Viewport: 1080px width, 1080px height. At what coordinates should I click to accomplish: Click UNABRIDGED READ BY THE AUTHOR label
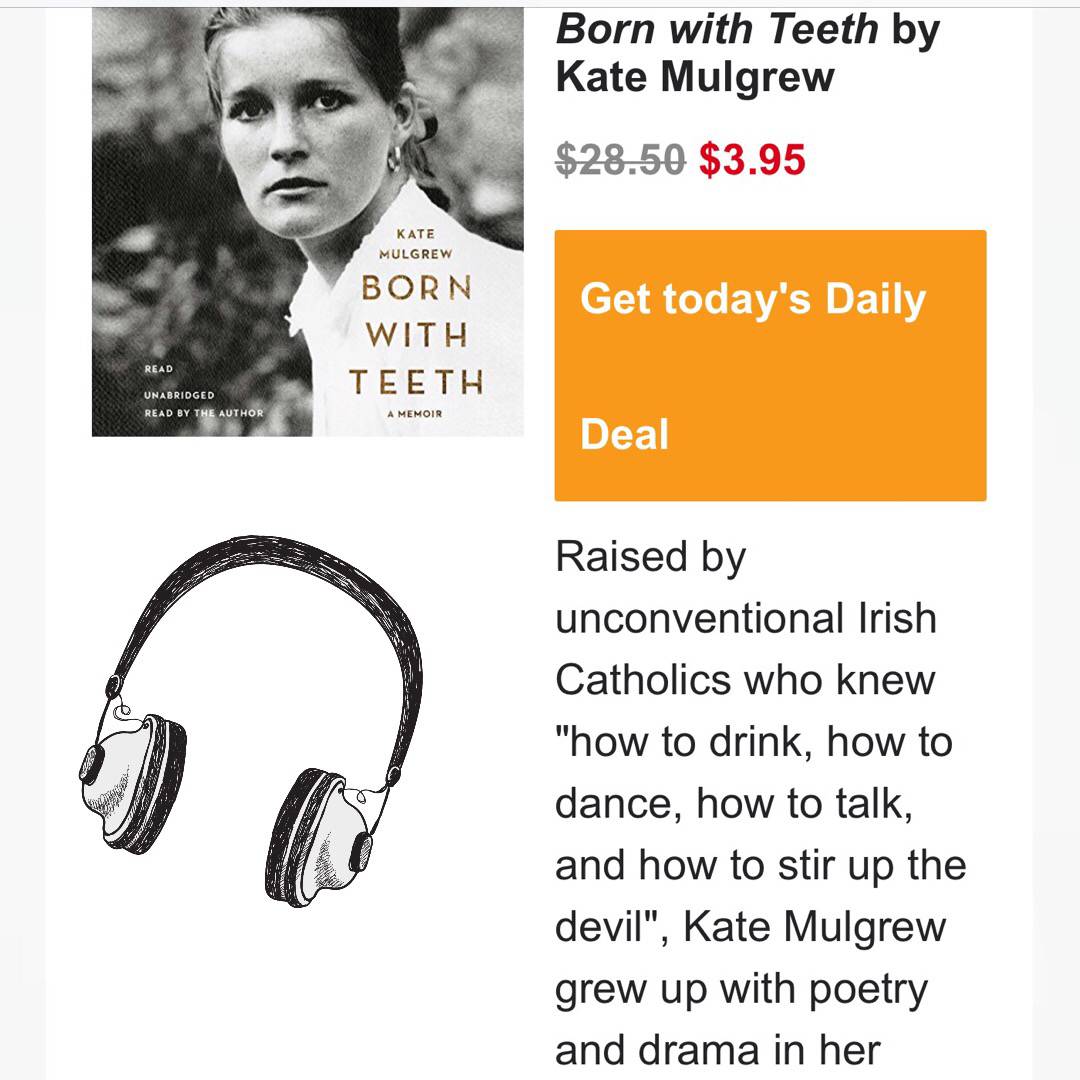point(203,404)
